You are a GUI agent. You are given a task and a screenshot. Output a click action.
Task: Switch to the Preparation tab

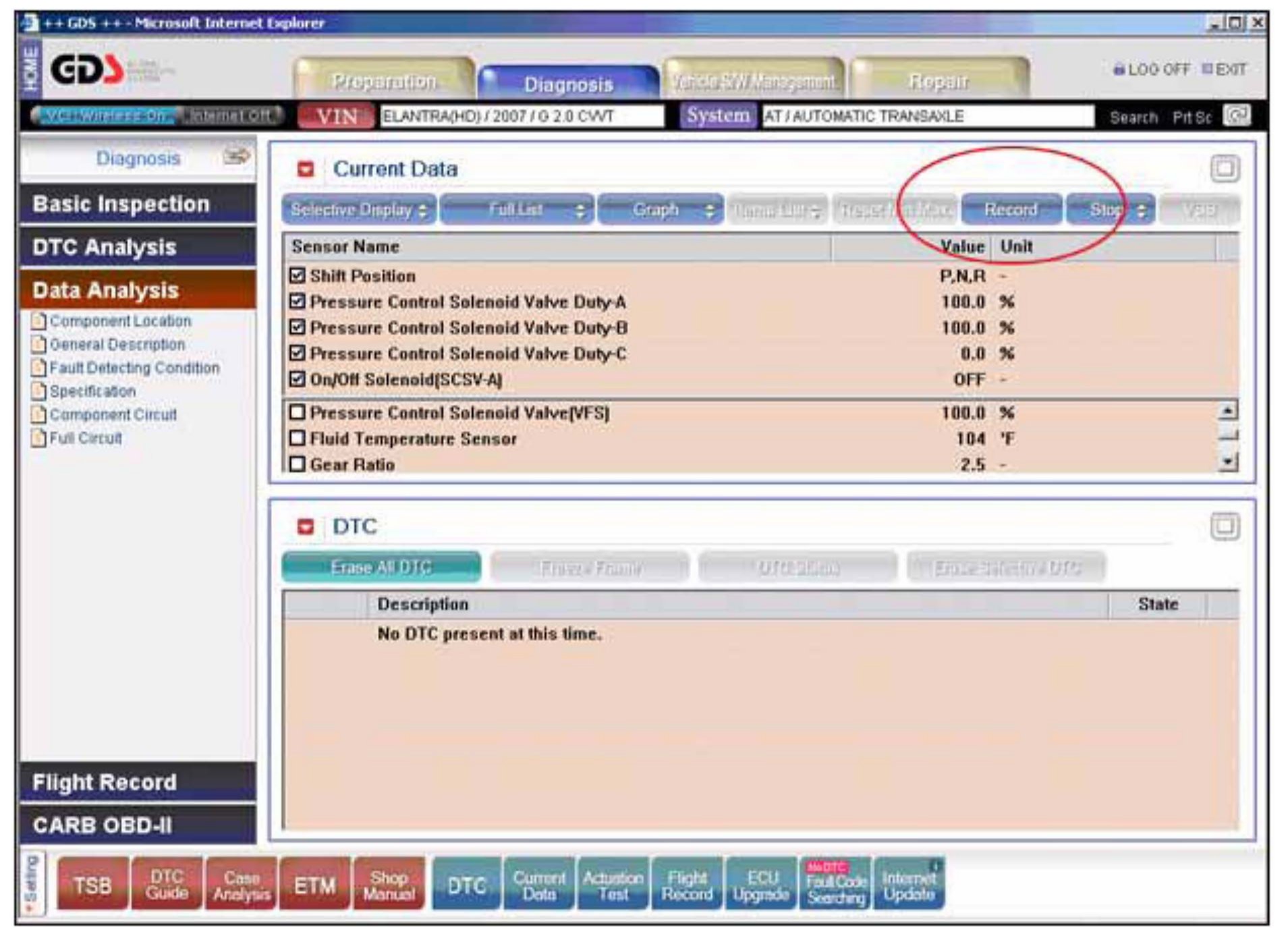[x=384, y=81]
